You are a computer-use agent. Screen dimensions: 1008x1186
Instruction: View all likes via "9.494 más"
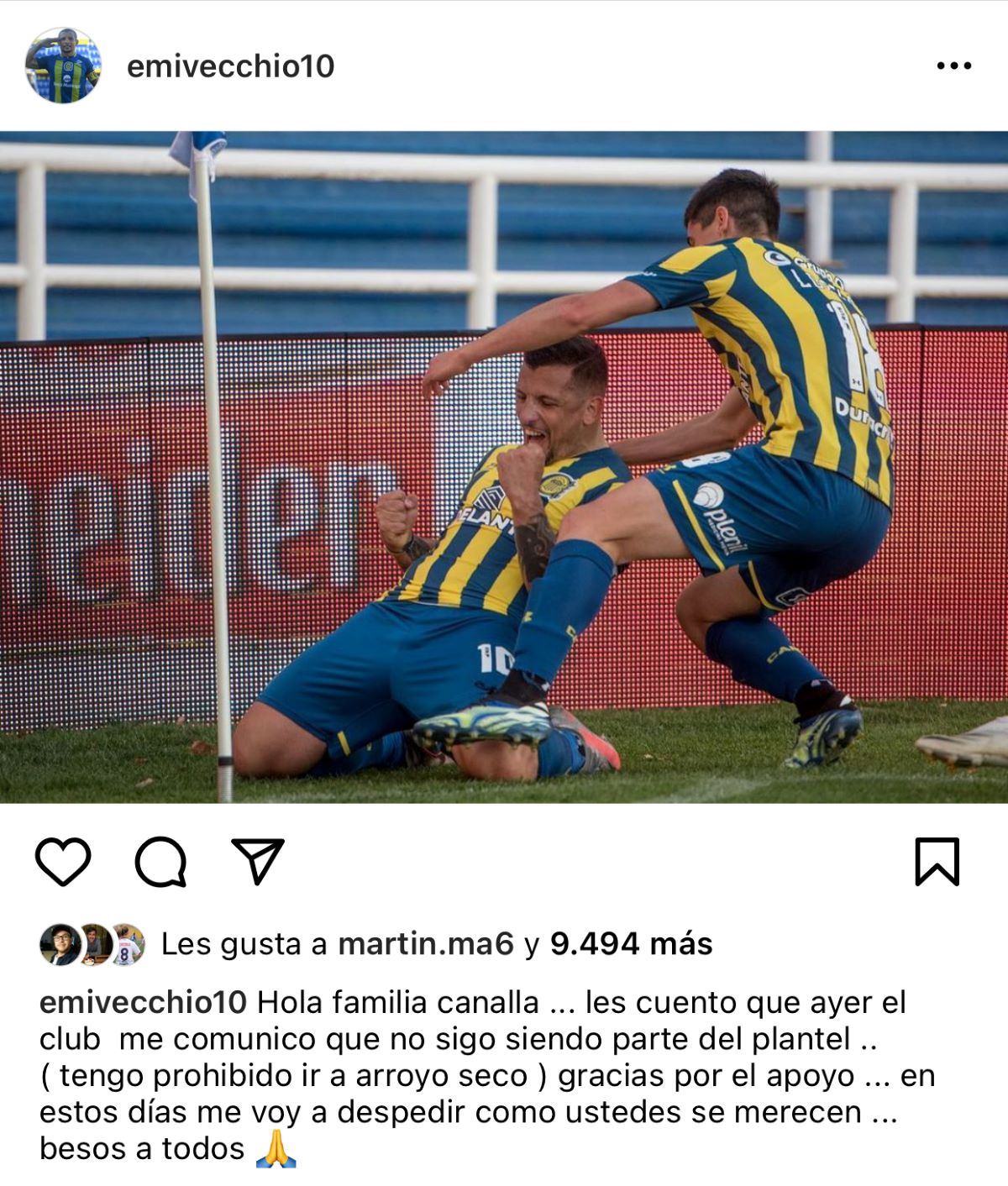click(x=632, y=944)
